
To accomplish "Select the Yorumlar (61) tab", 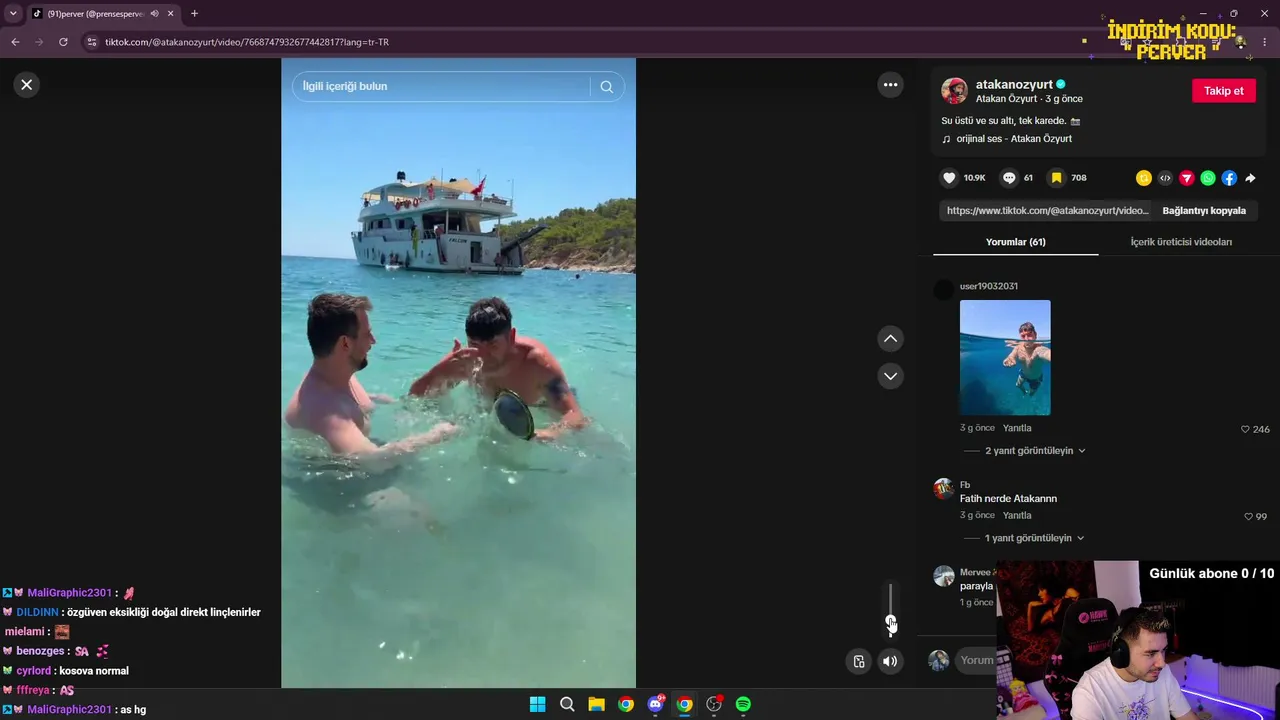I will coord(1015,242).
